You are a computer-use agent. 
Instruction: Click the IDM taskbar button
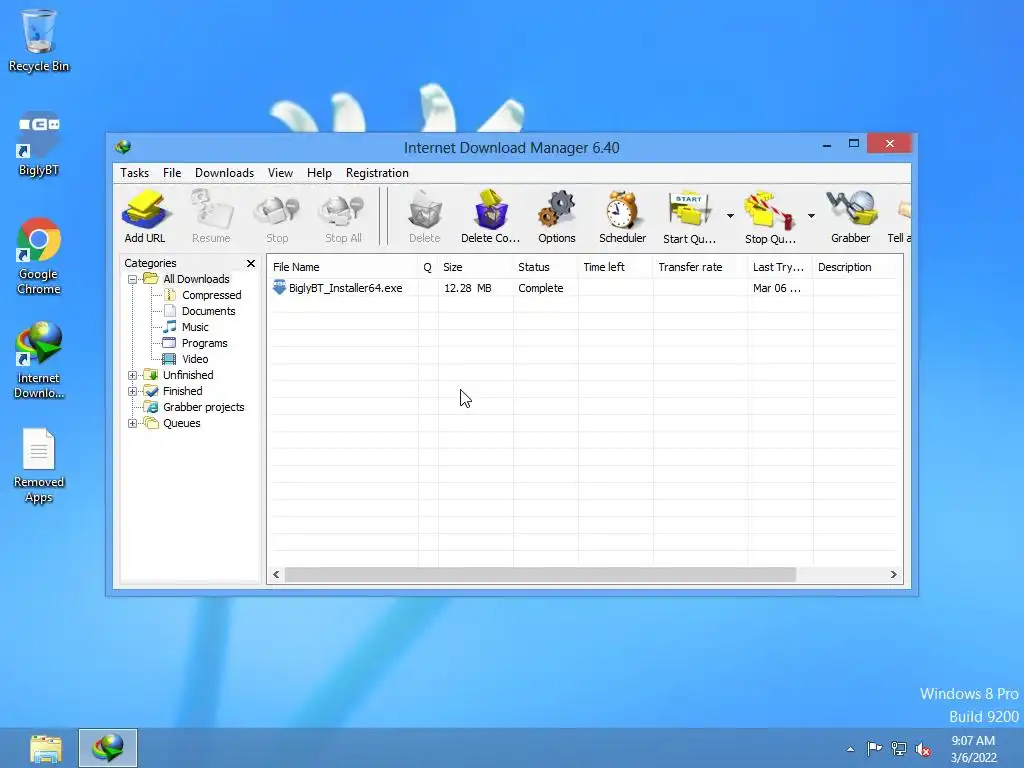point(108,748)
